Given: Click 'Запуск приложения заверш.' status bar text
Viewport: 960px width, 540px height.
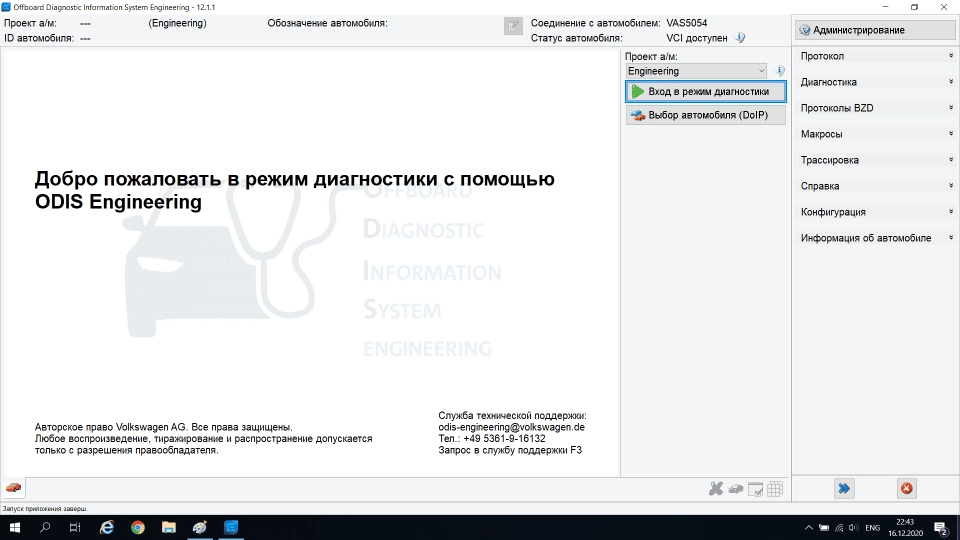Looking at the screenshot, I should 45,509.
